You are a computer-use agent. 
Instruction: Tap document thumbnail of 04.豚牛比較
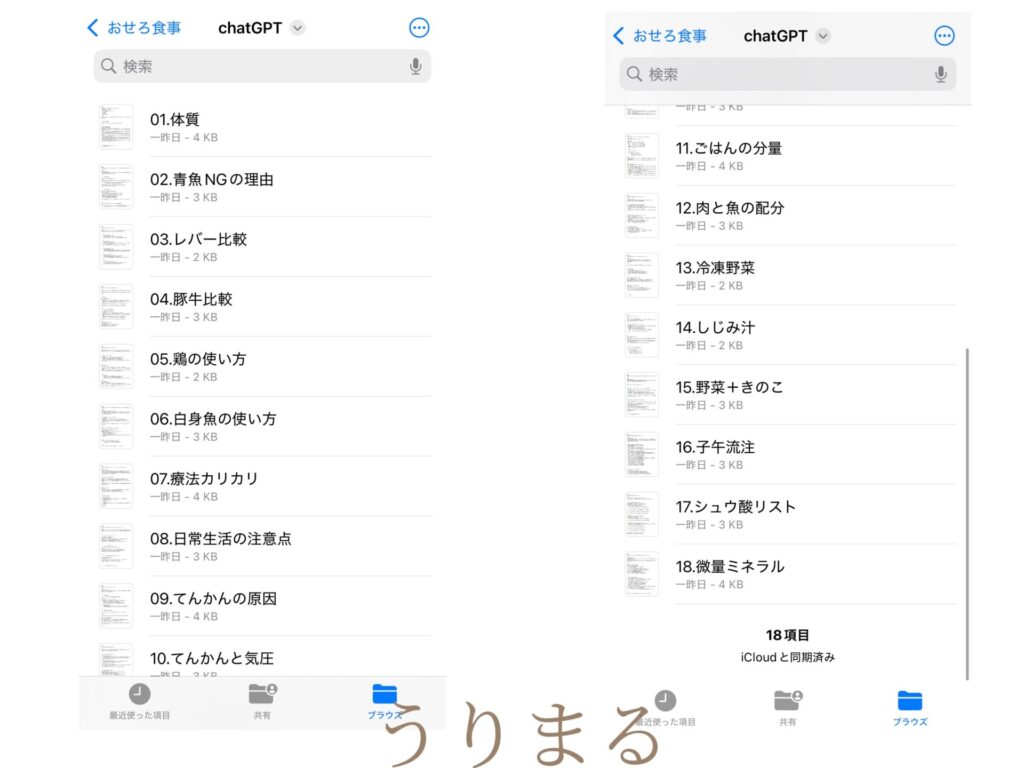[x=116, y=307]
